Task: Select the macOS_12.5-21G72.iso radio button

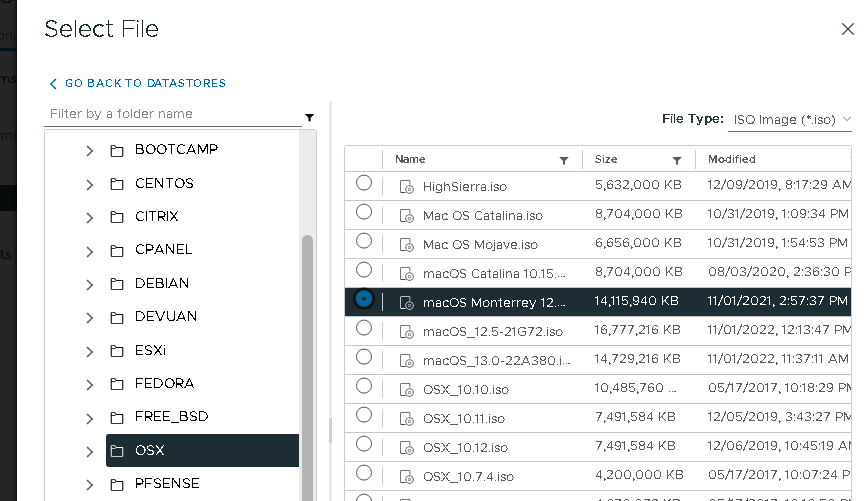Action: 364,328
